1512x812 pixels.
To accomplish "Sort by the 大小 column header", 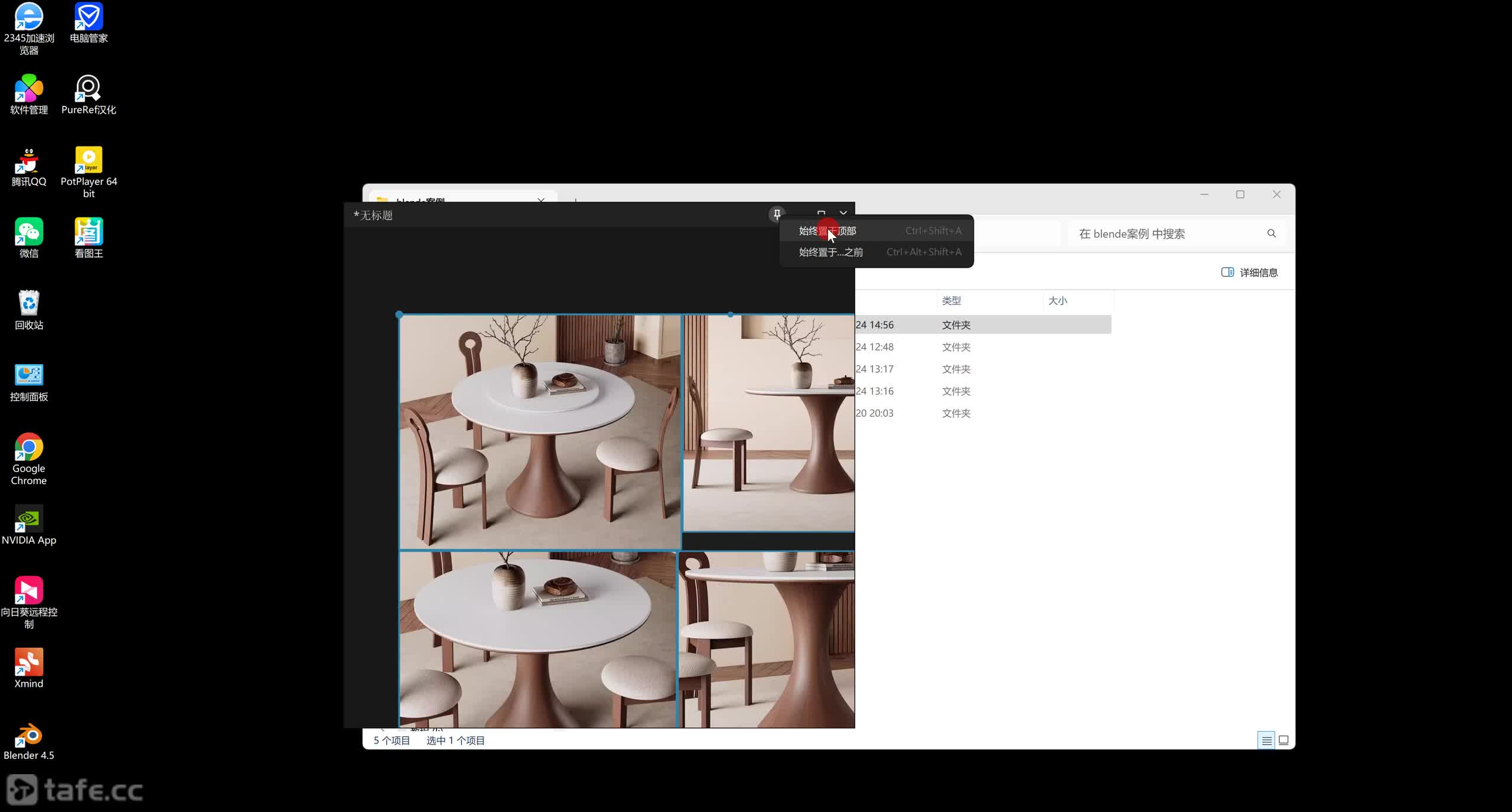I will coord(1057,301).
